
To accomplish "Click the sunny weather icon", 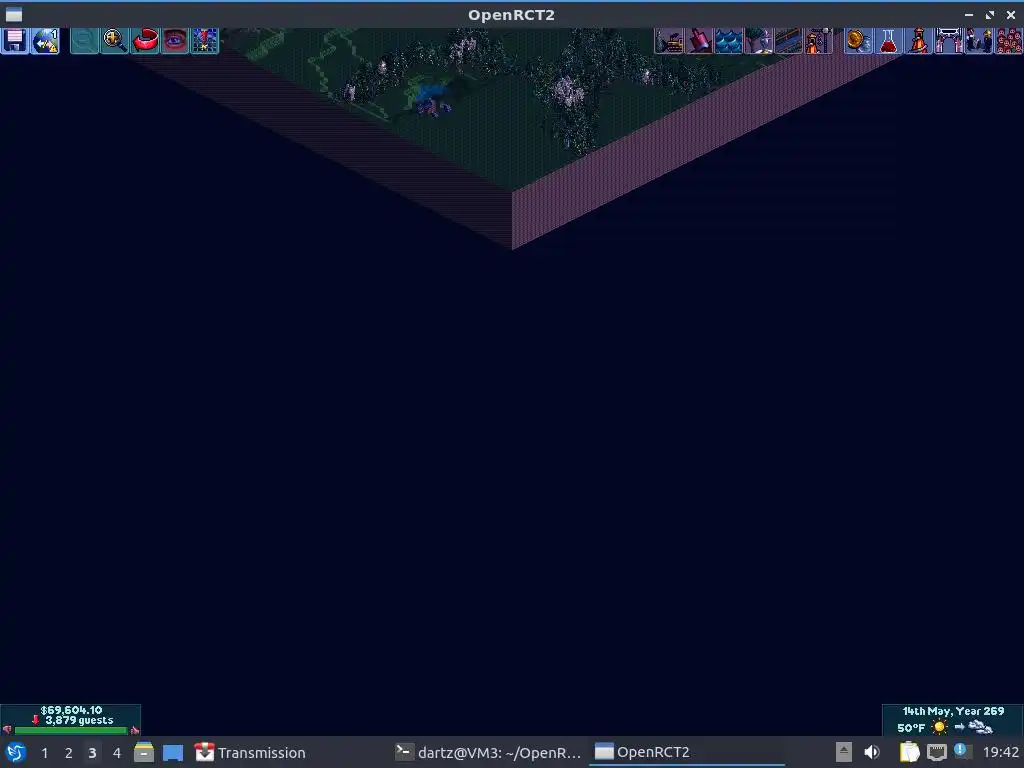I will tap(939, 727).
